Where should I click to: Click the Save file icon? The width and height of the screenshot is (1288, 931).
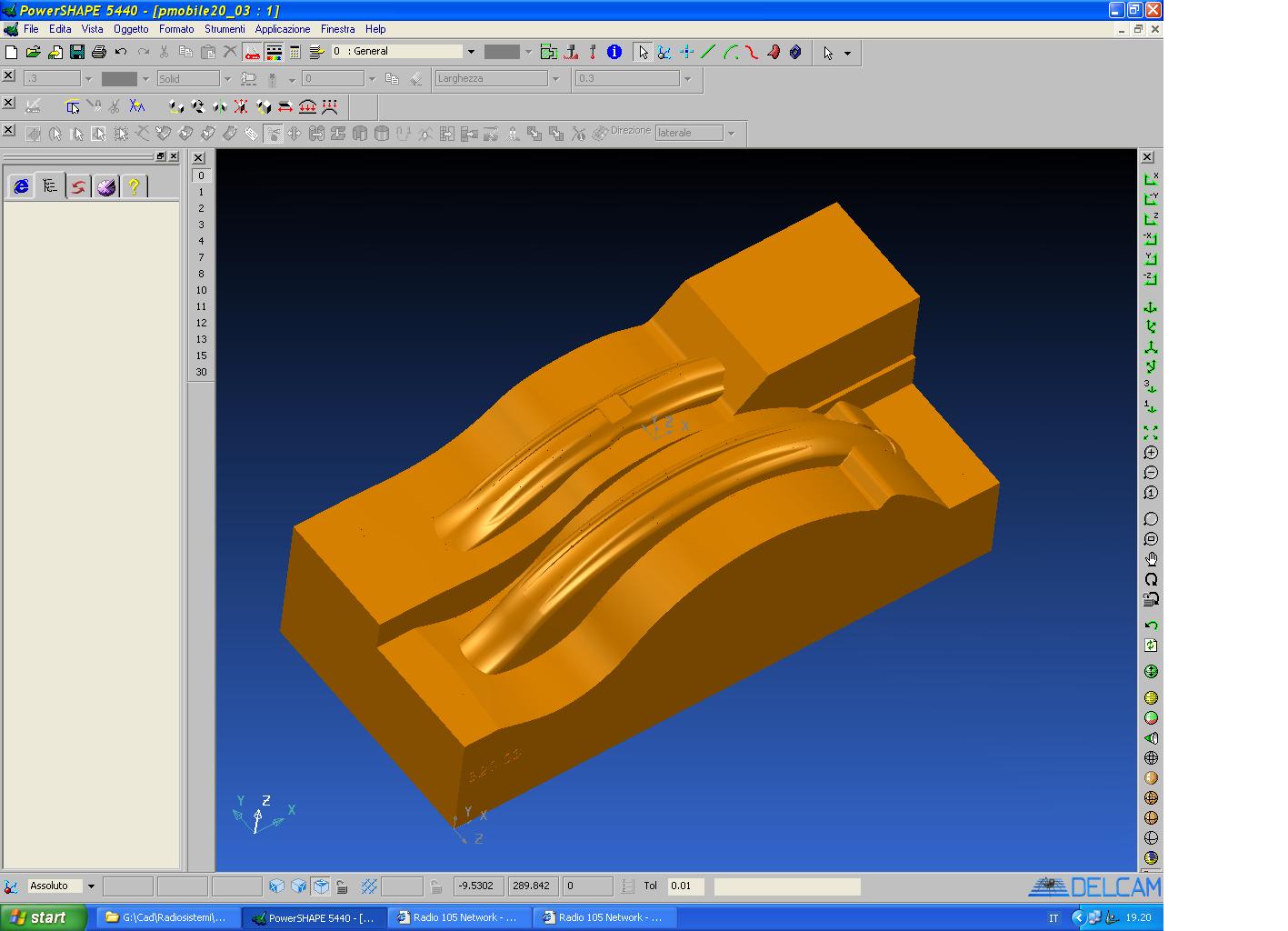(77, 53)
